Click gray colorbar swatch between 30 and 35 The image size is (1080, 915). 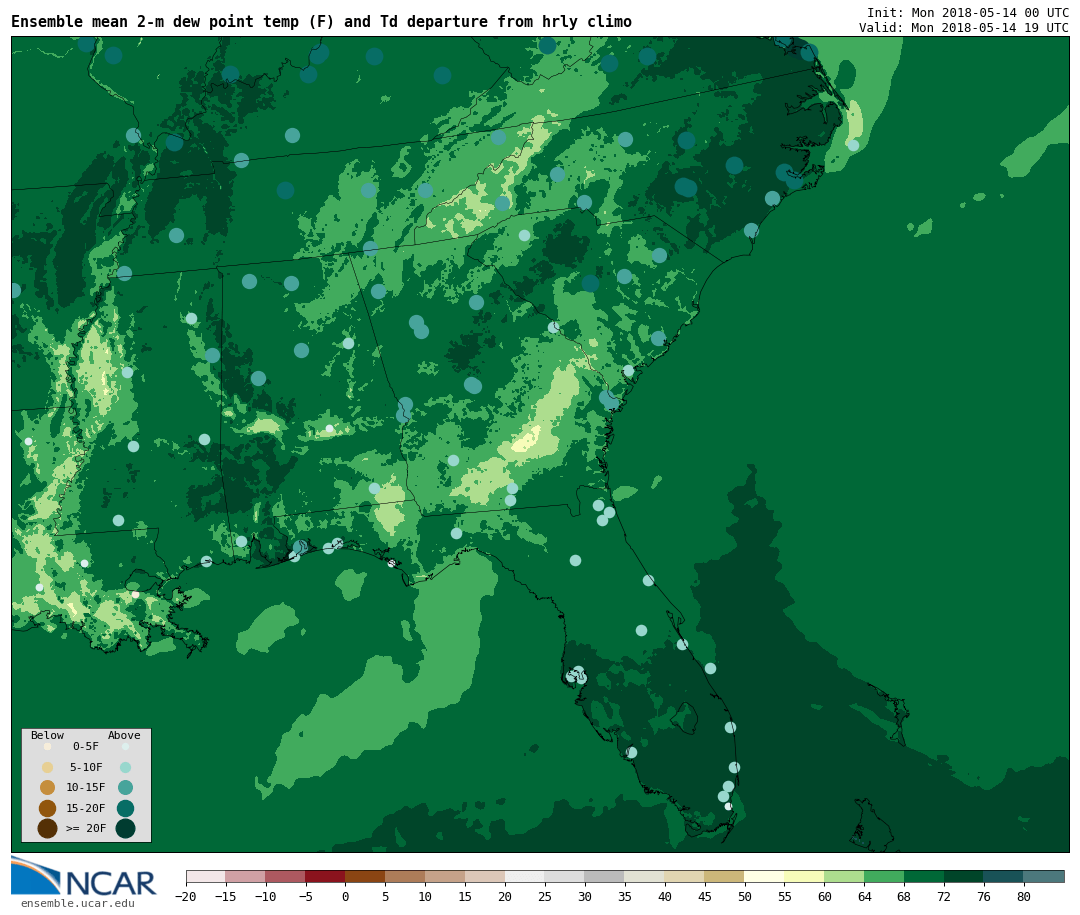pos(605,876)
